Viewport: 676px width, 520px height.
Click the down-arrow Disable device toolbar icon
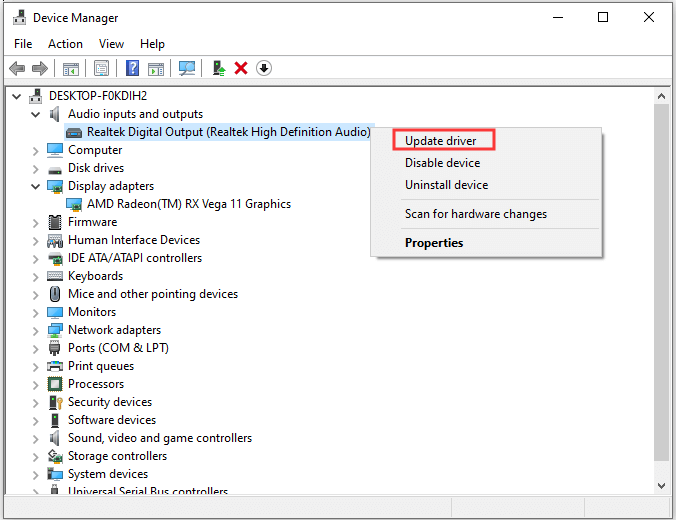(x=264, y=68)
